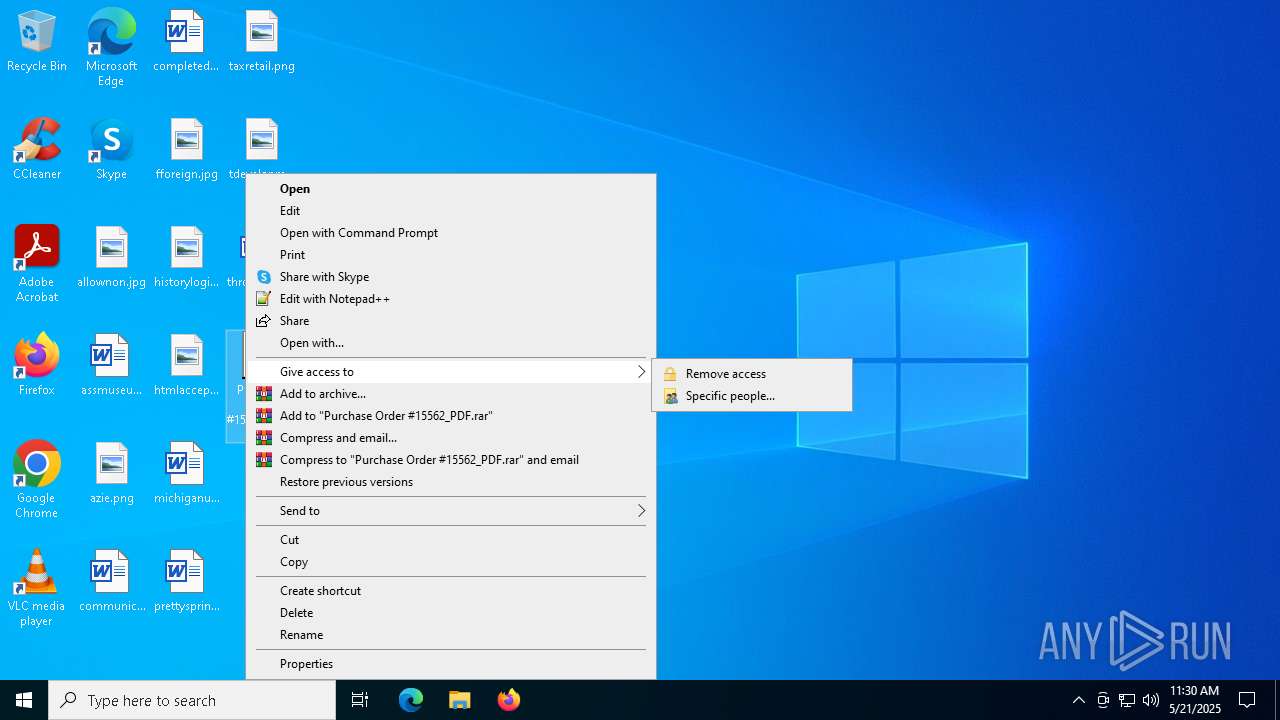Image resolution: width=1280 pixels, height=720 pixels.
Task: Select the prettysprin... Word document
Action: click(x=187, y=581)
